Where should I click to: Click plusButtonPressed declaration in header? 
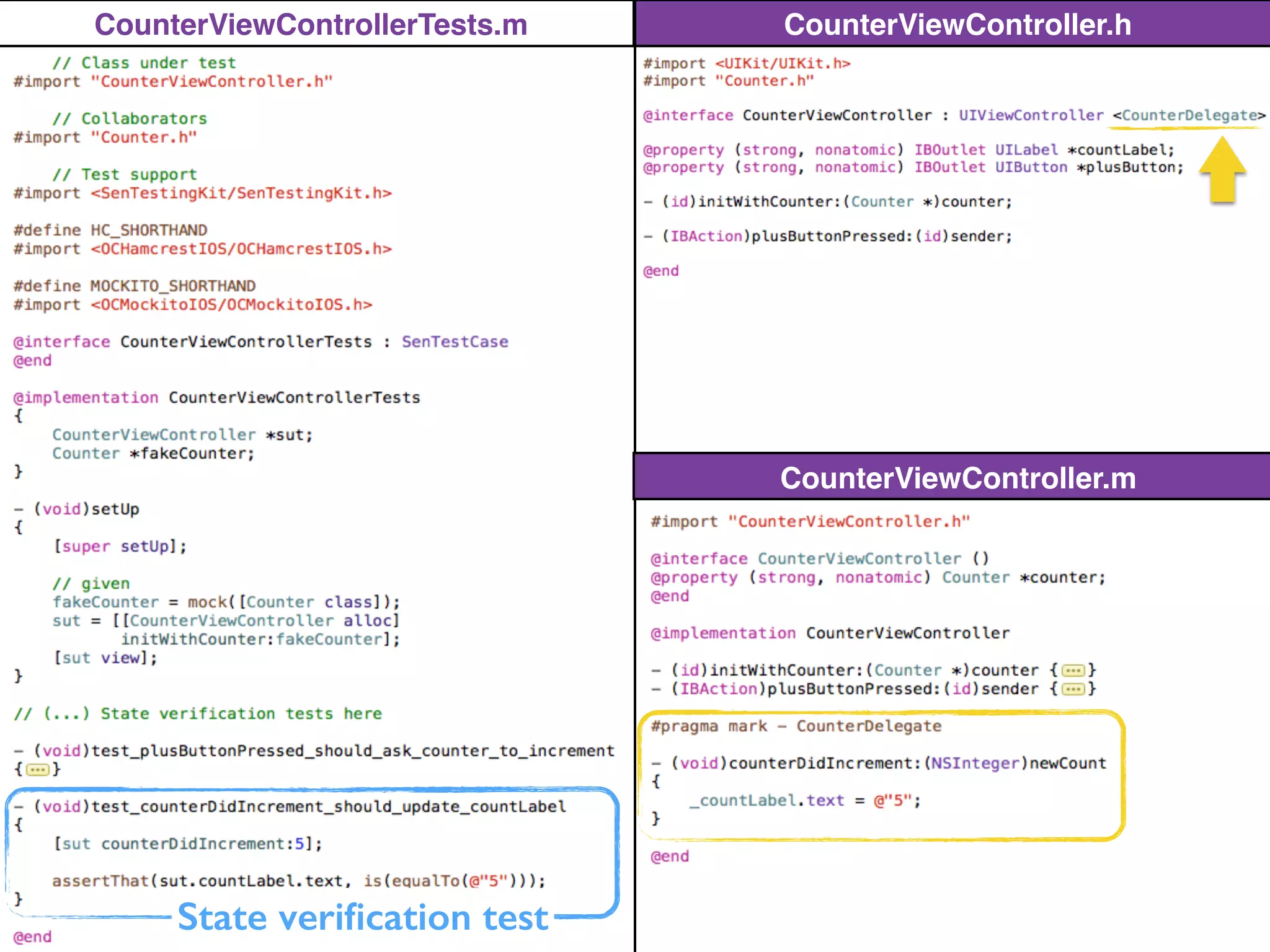828,237
